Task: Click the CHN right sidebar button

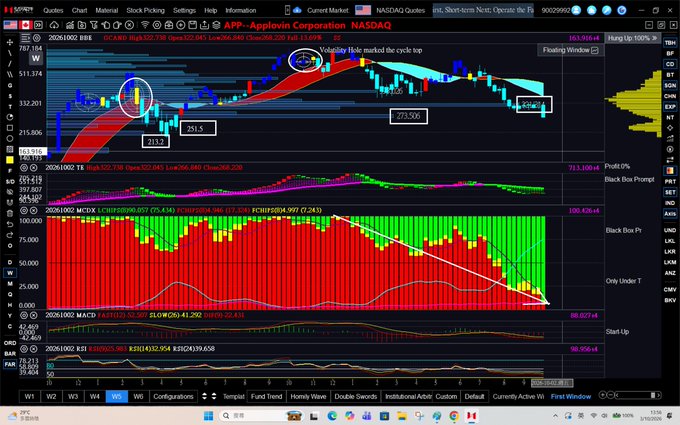Action: tap(670, 96)
